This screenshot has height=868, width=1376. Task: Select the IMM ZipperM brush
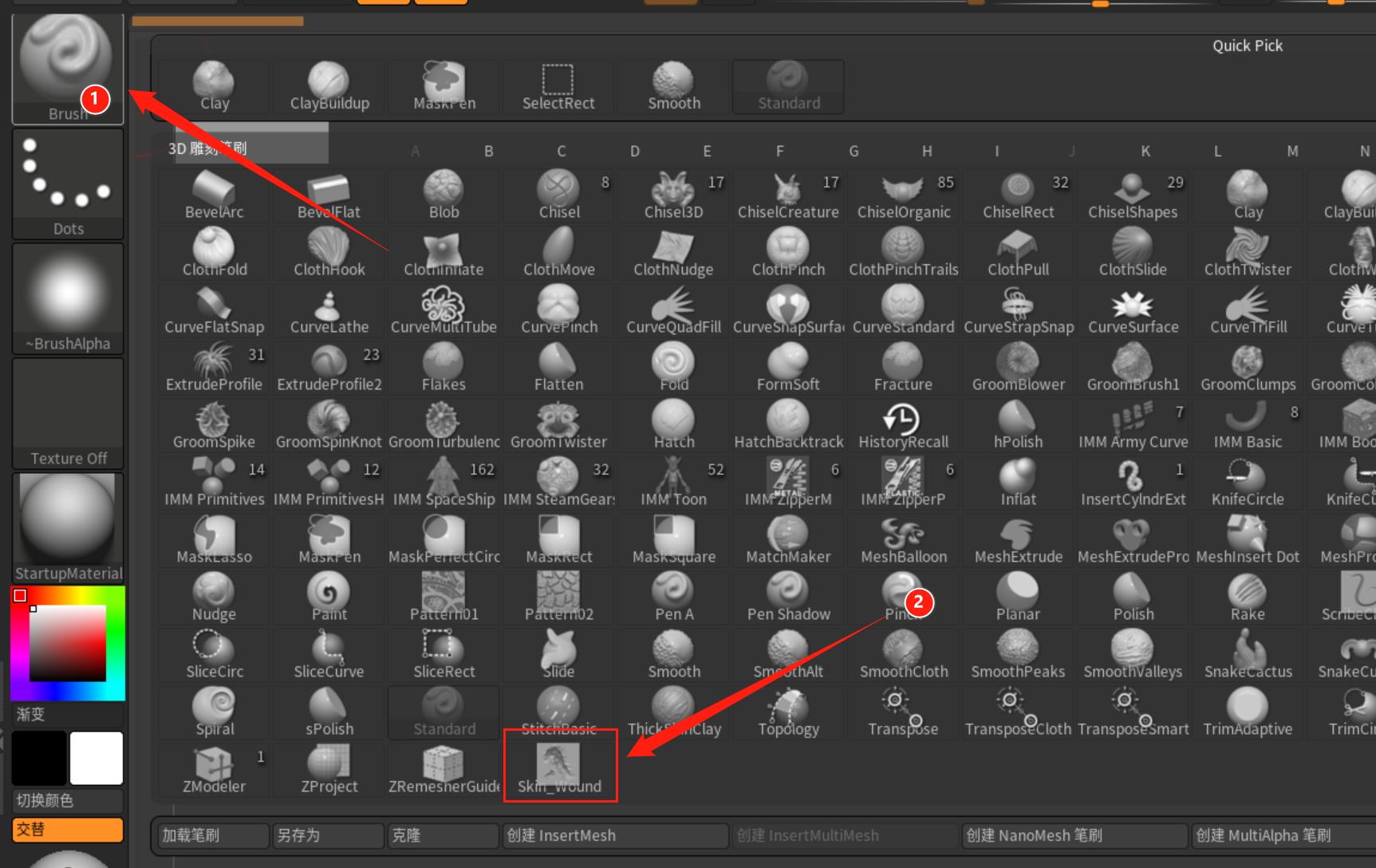[x=788, y=483]
